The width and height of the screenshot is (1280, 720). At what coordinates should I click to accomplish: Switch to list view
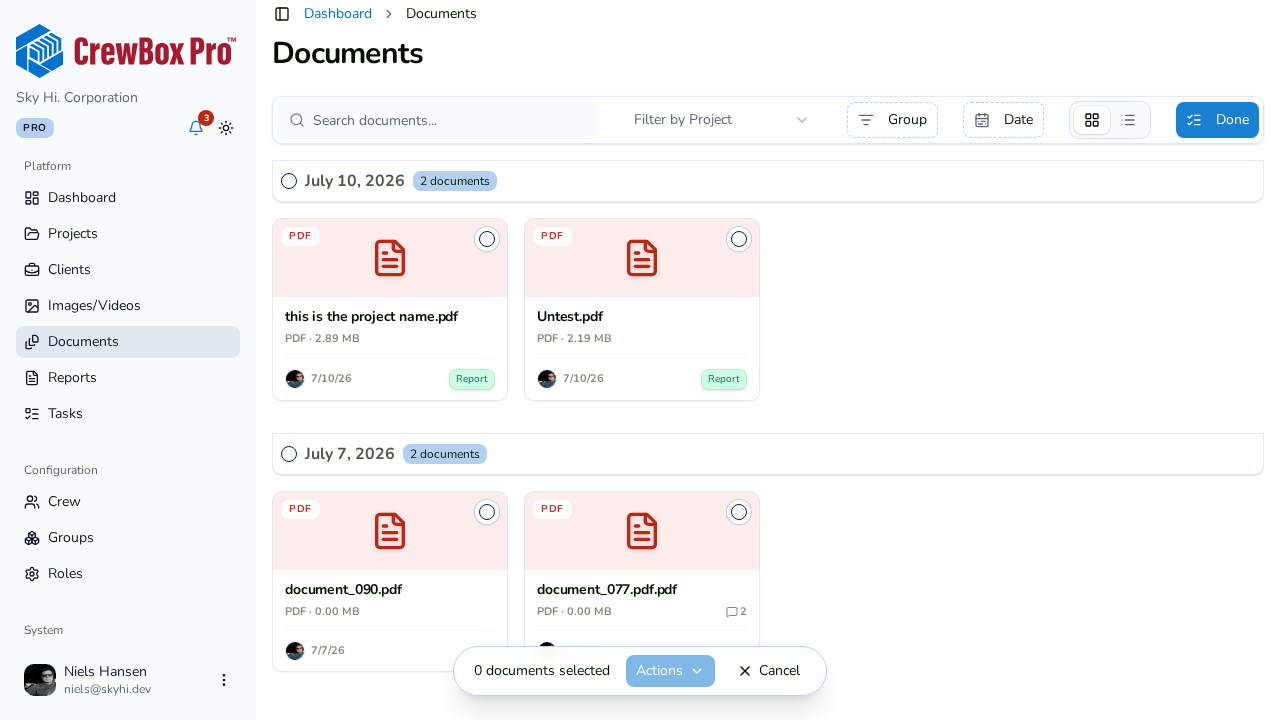coord(1128,120)
